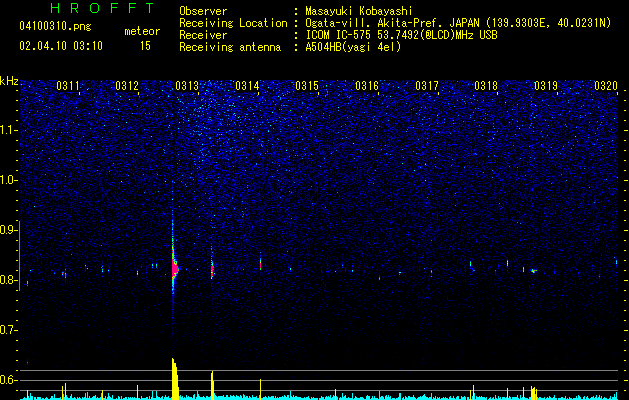Click the meteor count value 15
Screen dimensions: 629x400
[x=145, y=46]
